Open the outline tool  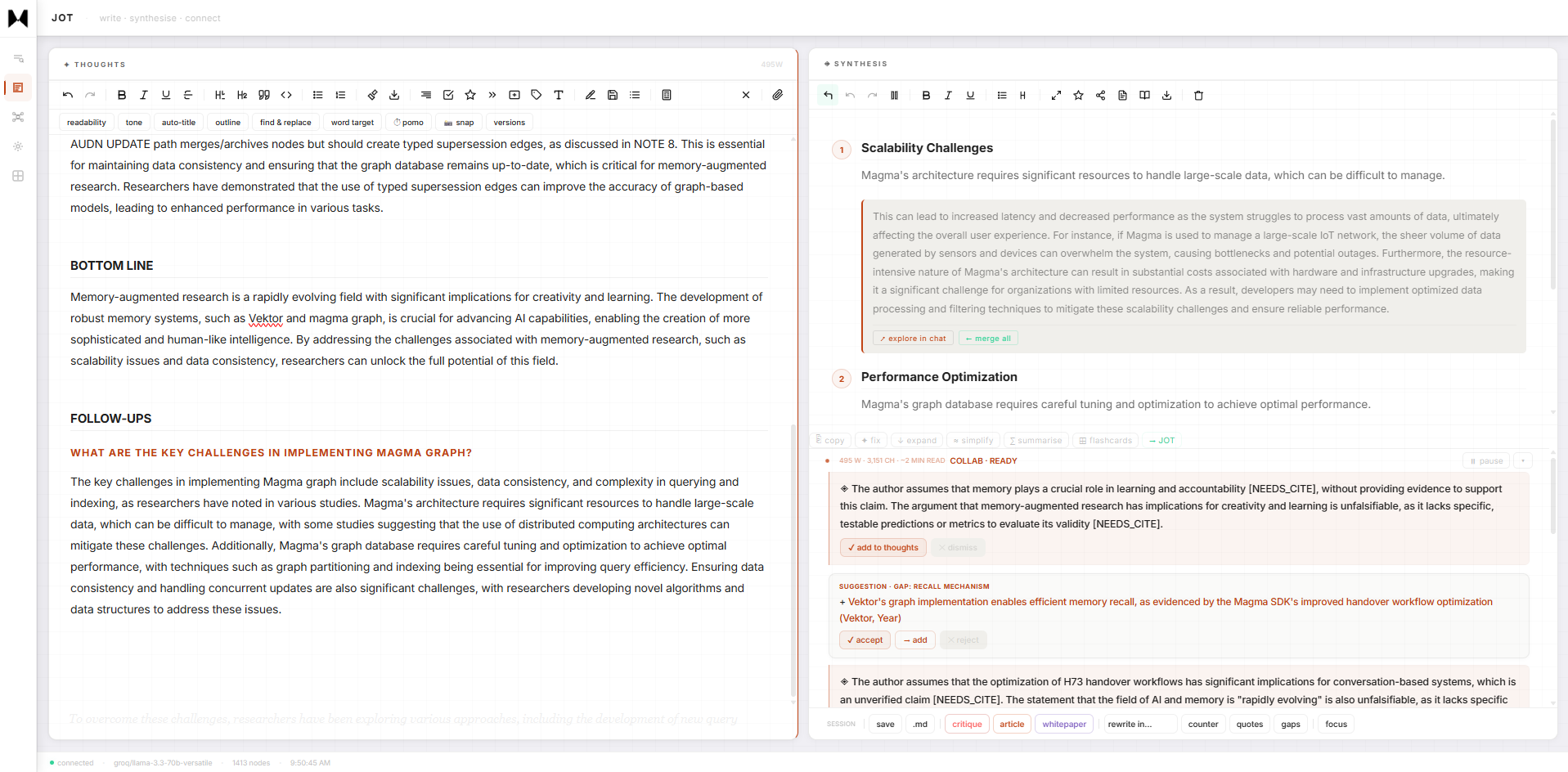point(228,123)
